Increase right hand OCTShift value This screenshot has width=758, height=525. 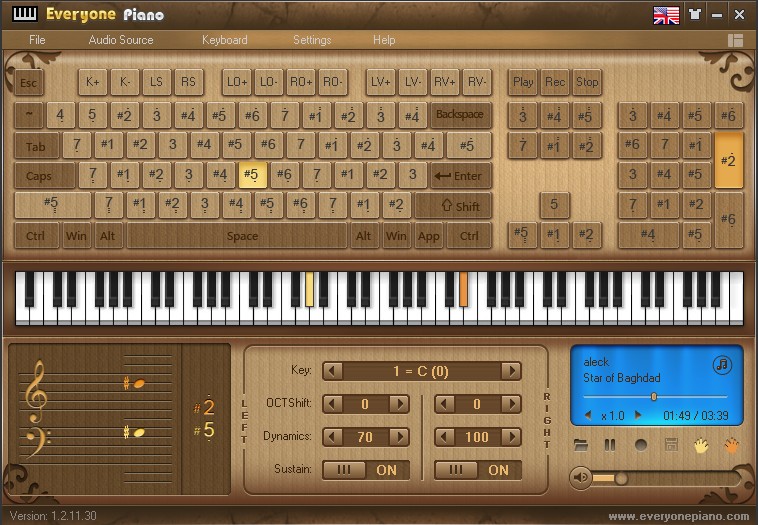click(x=511, y=404)
